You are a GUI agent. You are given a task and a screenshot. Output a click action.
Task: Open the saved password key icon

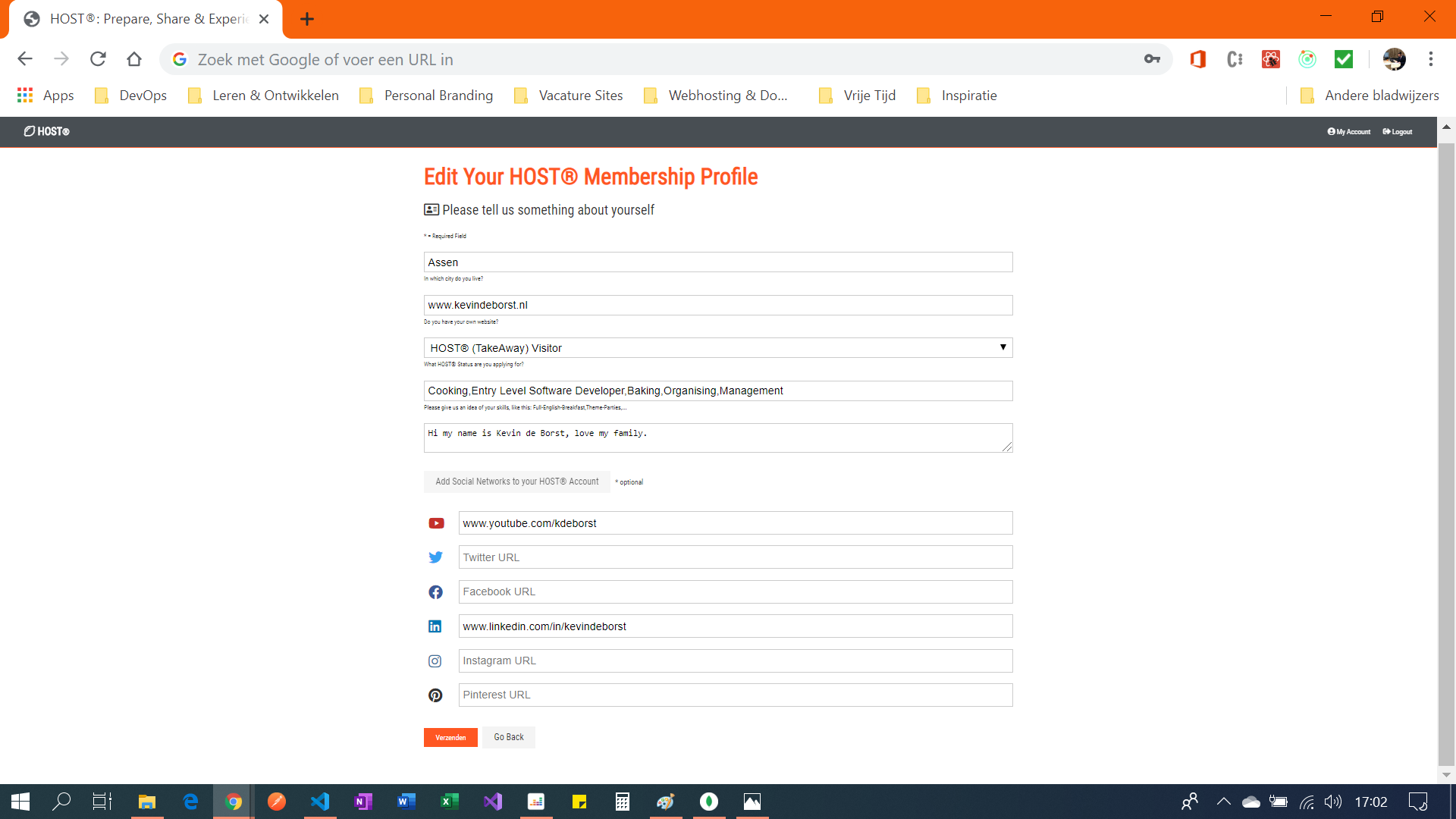[x=1152, y=59]
